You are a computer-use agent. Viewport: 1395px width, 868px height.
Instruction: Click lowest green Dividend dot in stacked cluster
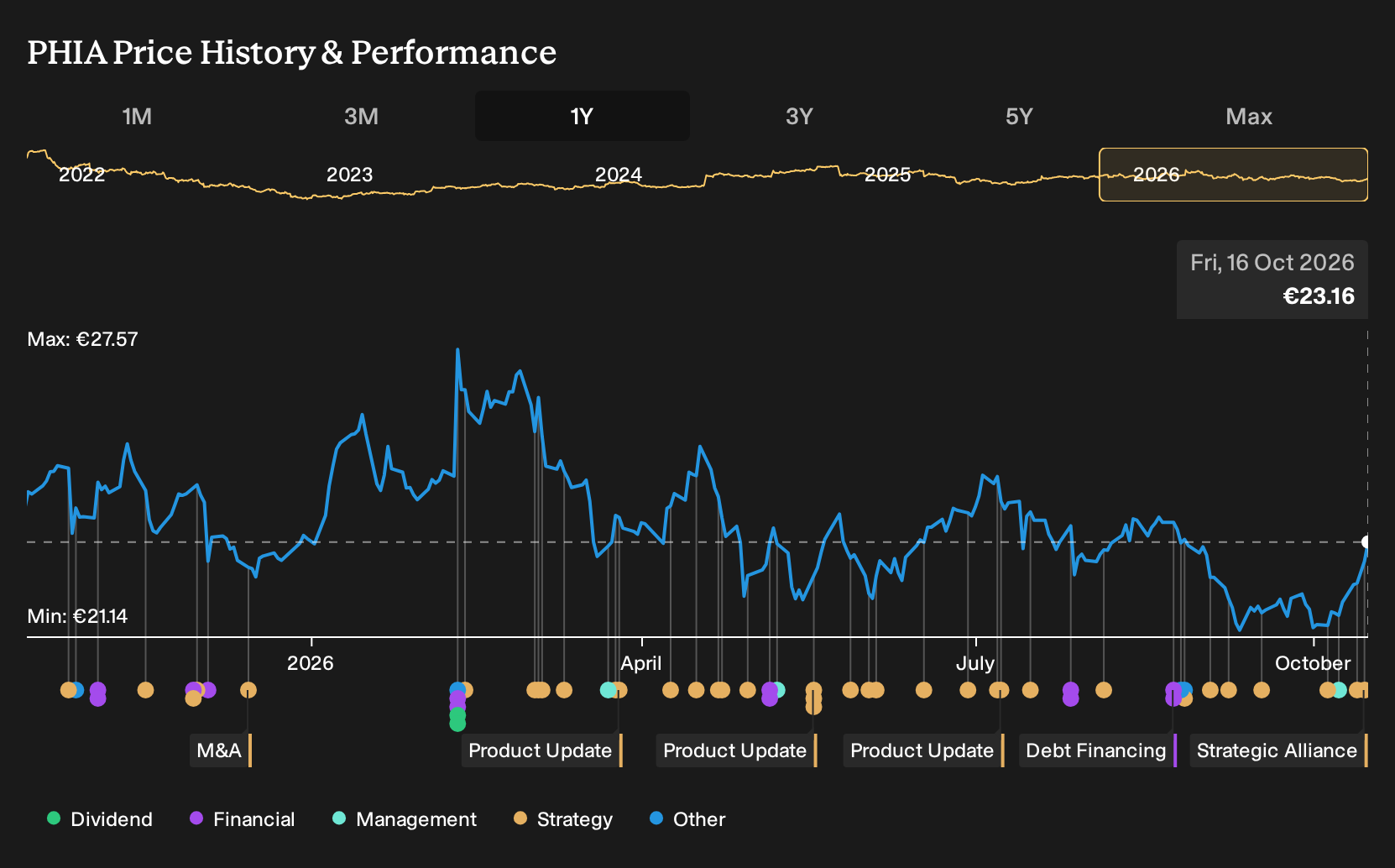(457, 722)
